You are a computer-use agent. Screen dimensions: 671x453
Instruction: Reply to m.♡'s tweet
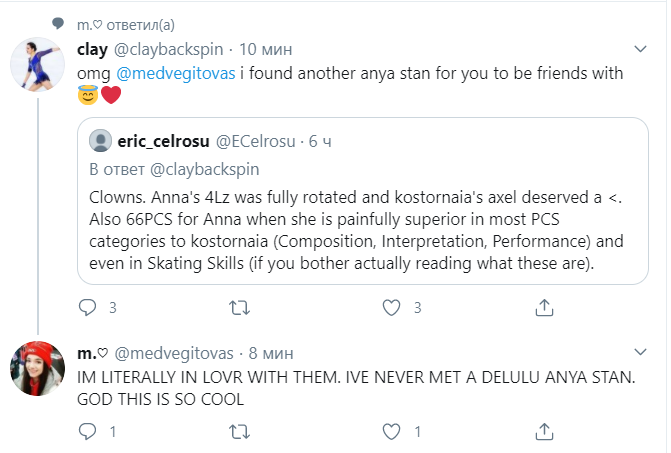[x=88, y=432]
